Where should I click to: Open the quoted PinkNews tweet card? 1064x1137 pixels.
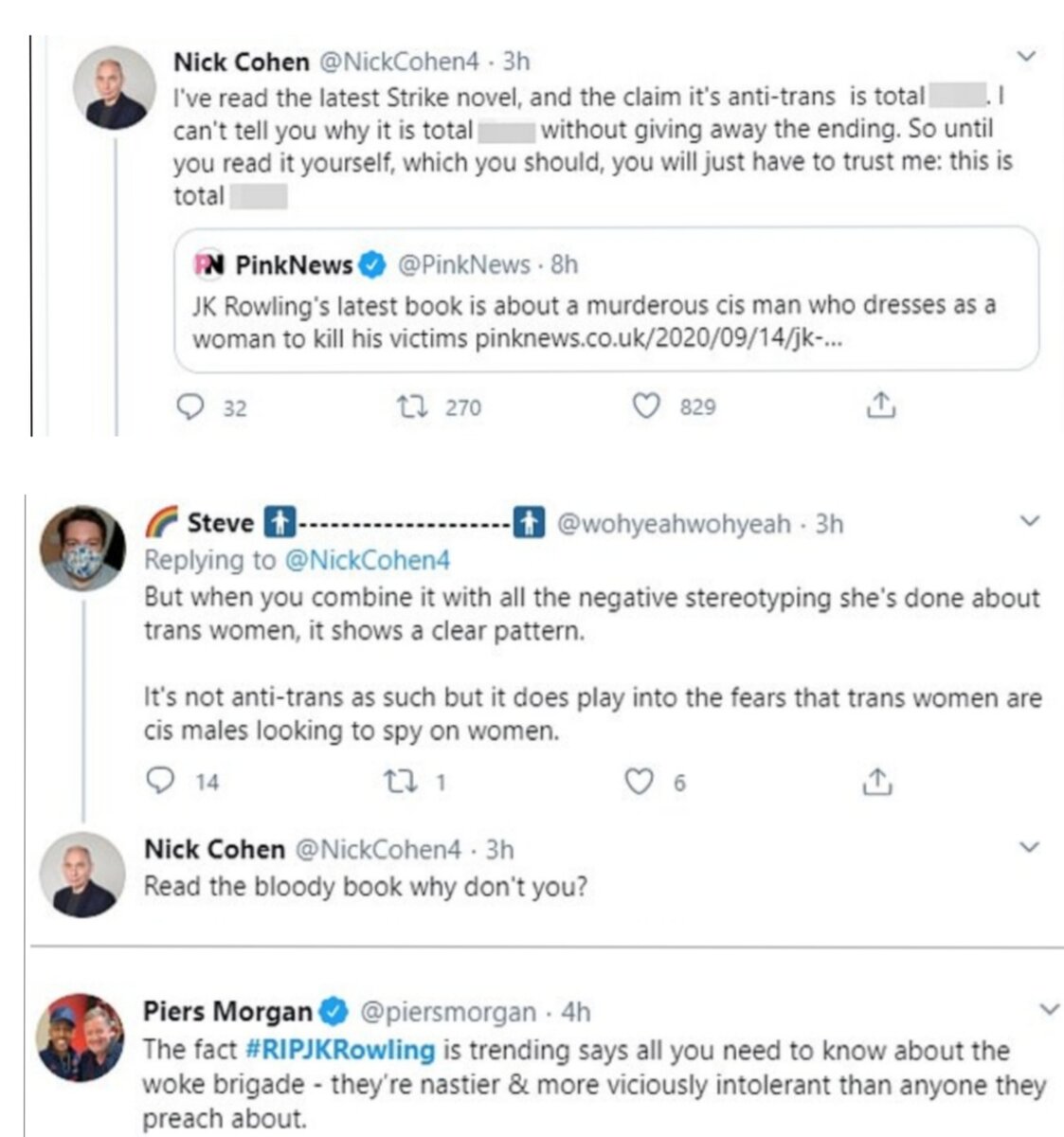606,298
